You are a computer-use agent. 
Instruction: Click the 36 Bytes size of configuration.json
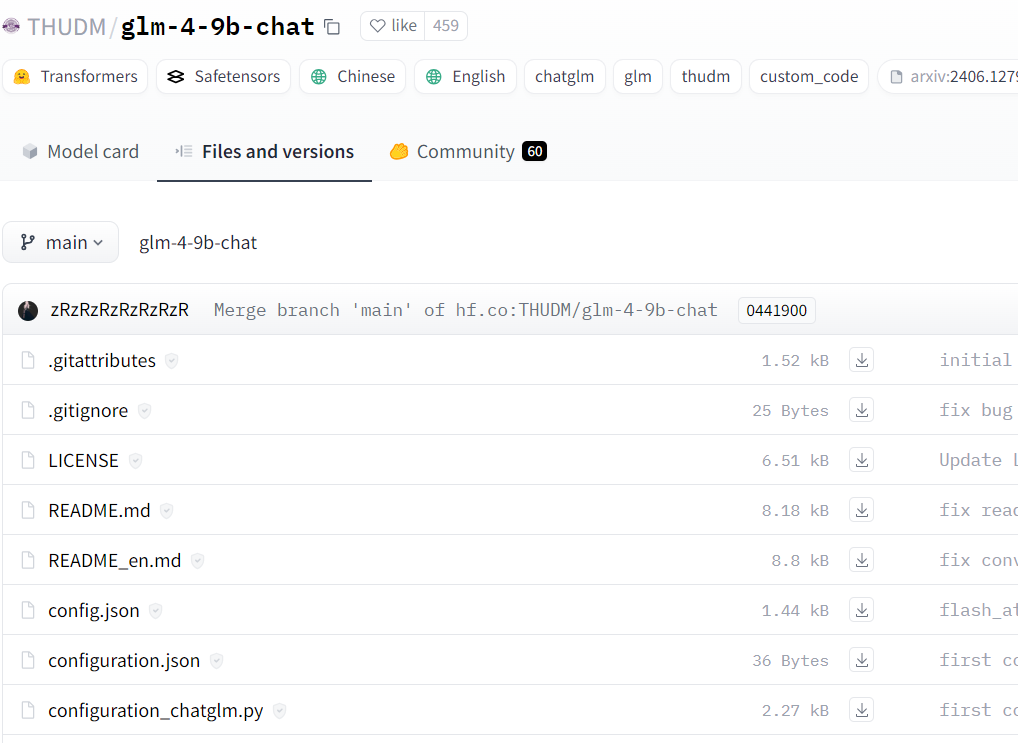click(790, 661)
